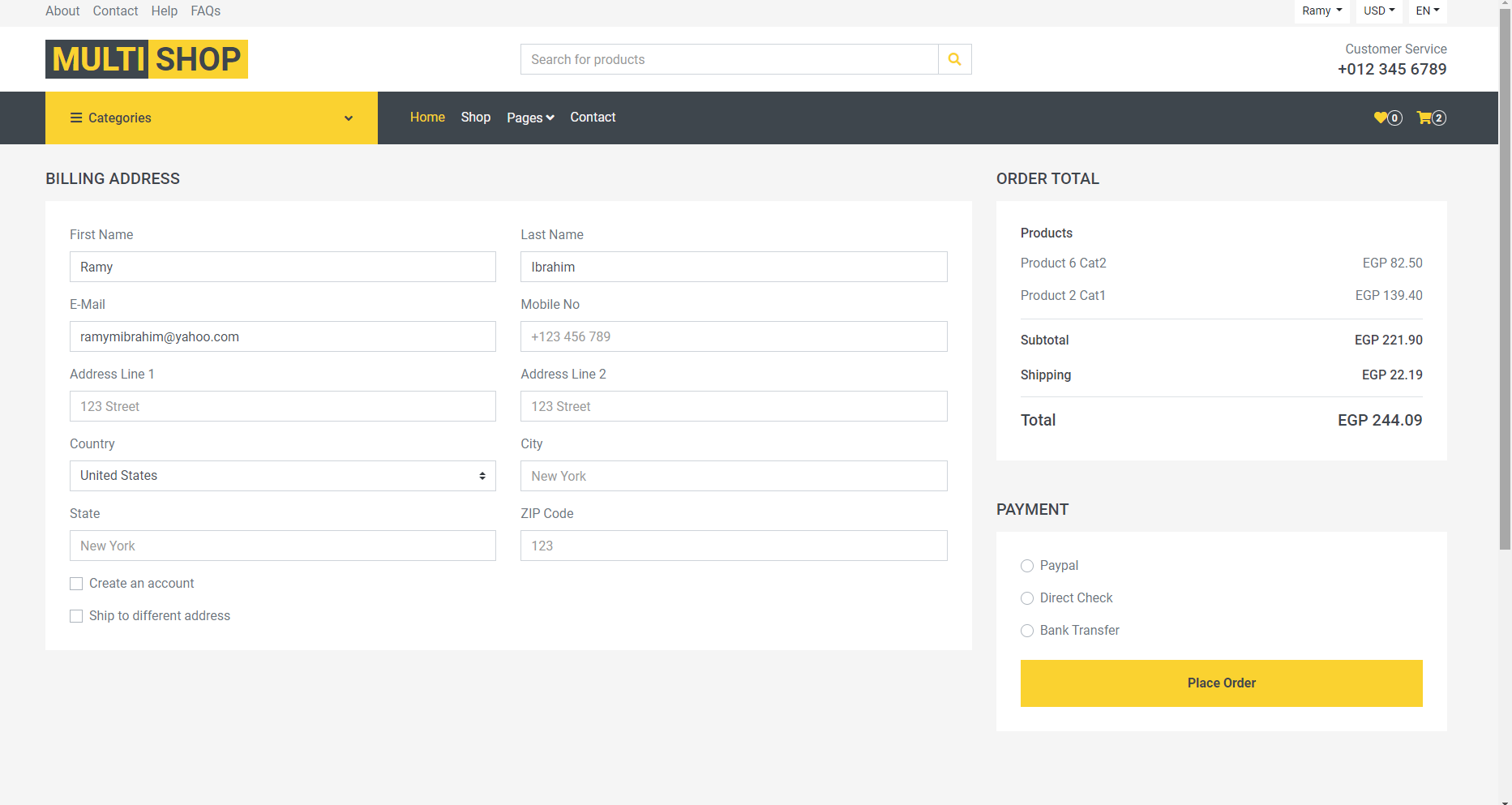The image size is (1512, 805).
Task: Open the Country selection dropdown
Action: point(282,476)
